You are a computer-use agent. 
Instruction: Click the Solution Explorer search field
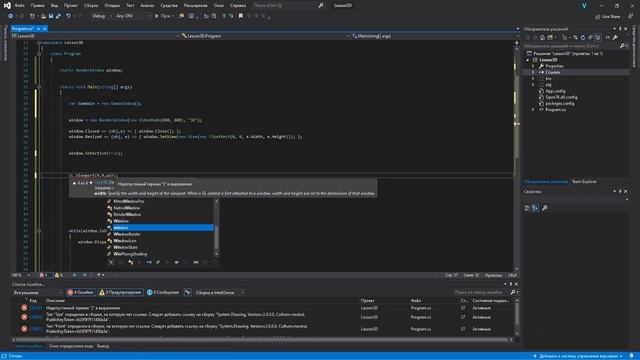pyautogui.click(x=576, y=46)
